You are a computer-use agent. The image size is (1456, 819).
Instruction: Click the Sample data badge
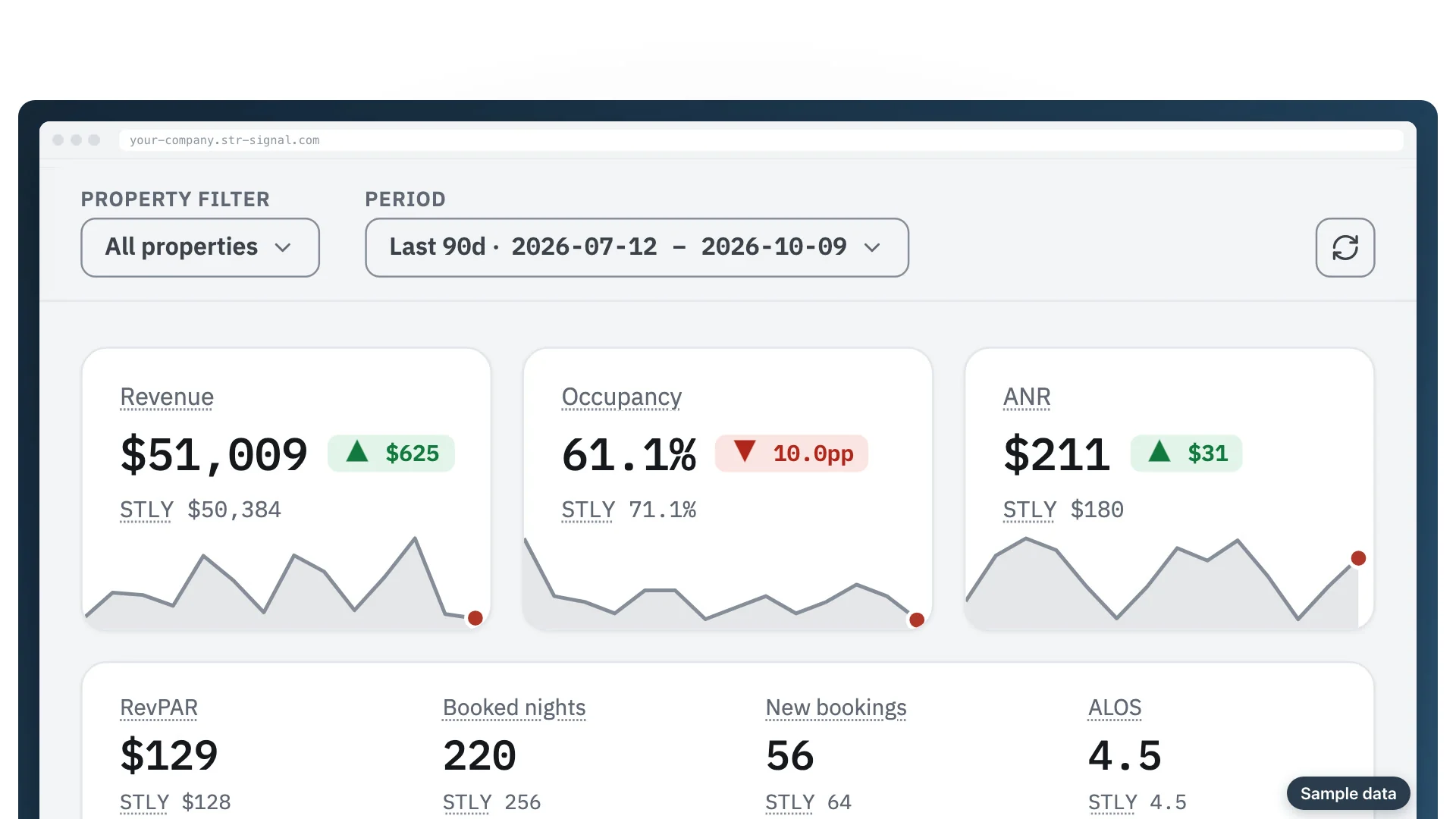pos(1348,793)
